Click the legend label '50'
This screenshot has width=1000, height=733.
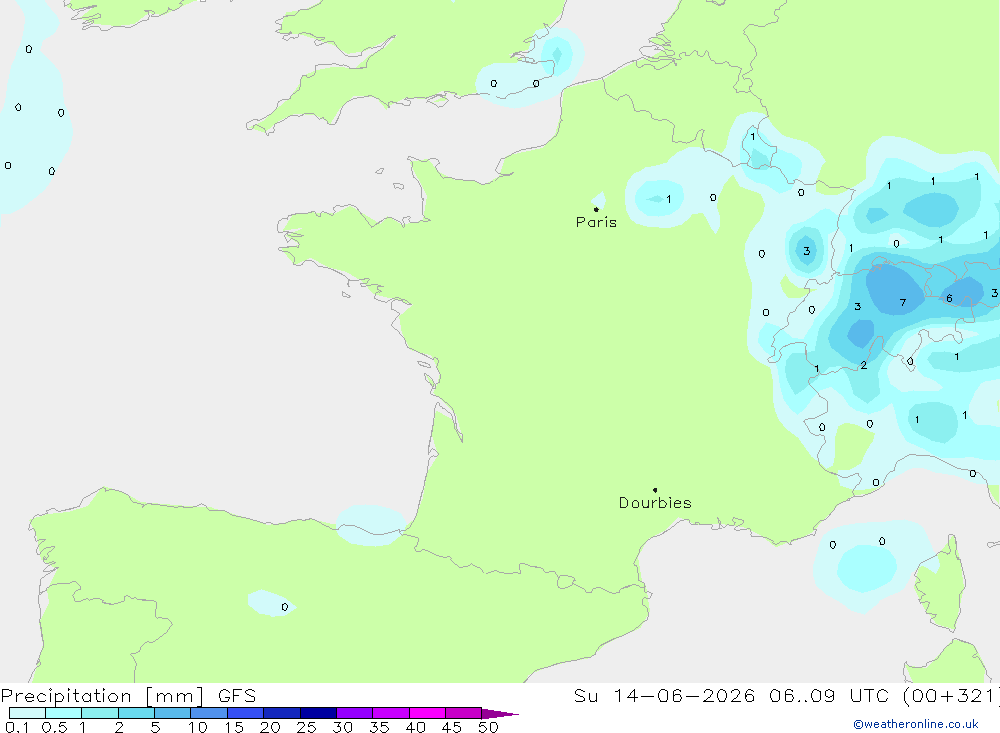pos(488,727)
